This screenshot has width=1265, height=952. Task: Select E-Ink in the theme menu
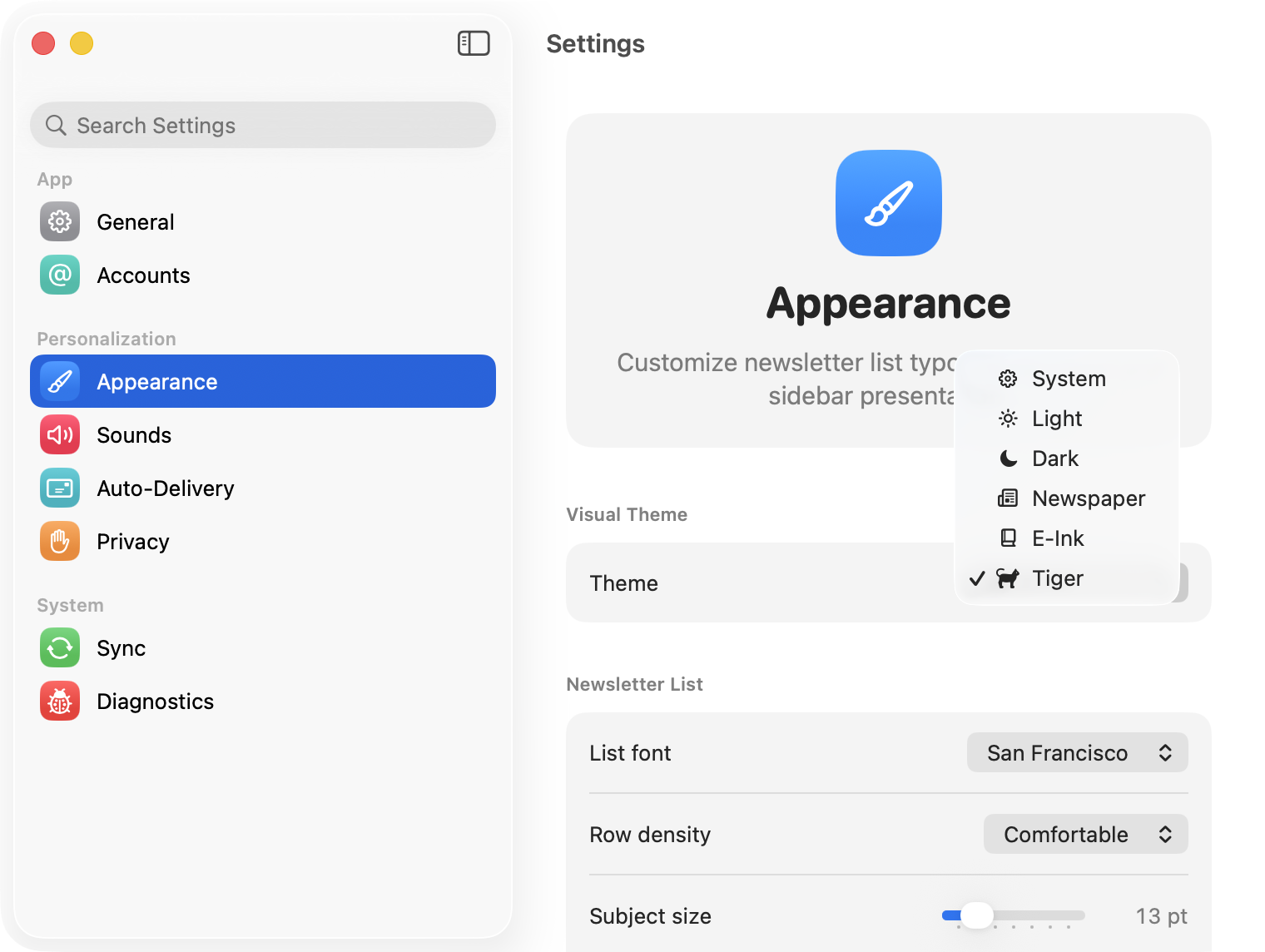pos(1058,538)
